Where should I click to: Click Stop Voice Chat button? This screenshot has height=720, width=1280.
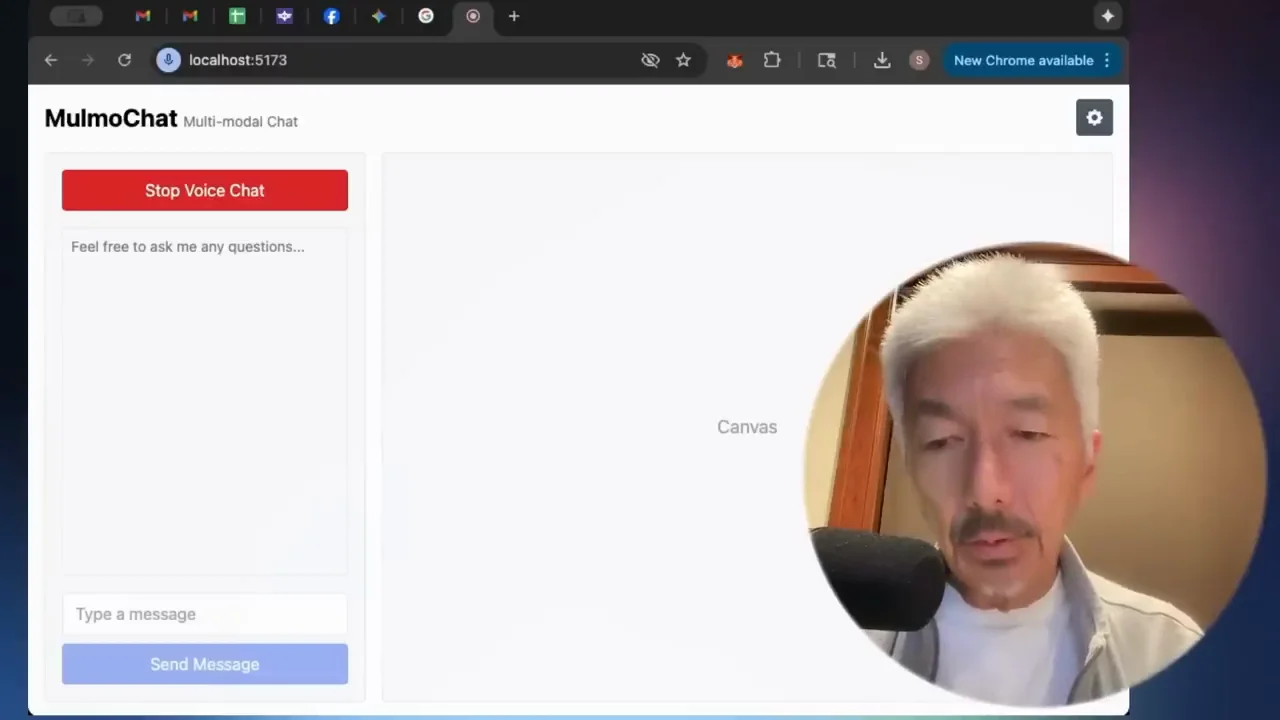[205, 190]
